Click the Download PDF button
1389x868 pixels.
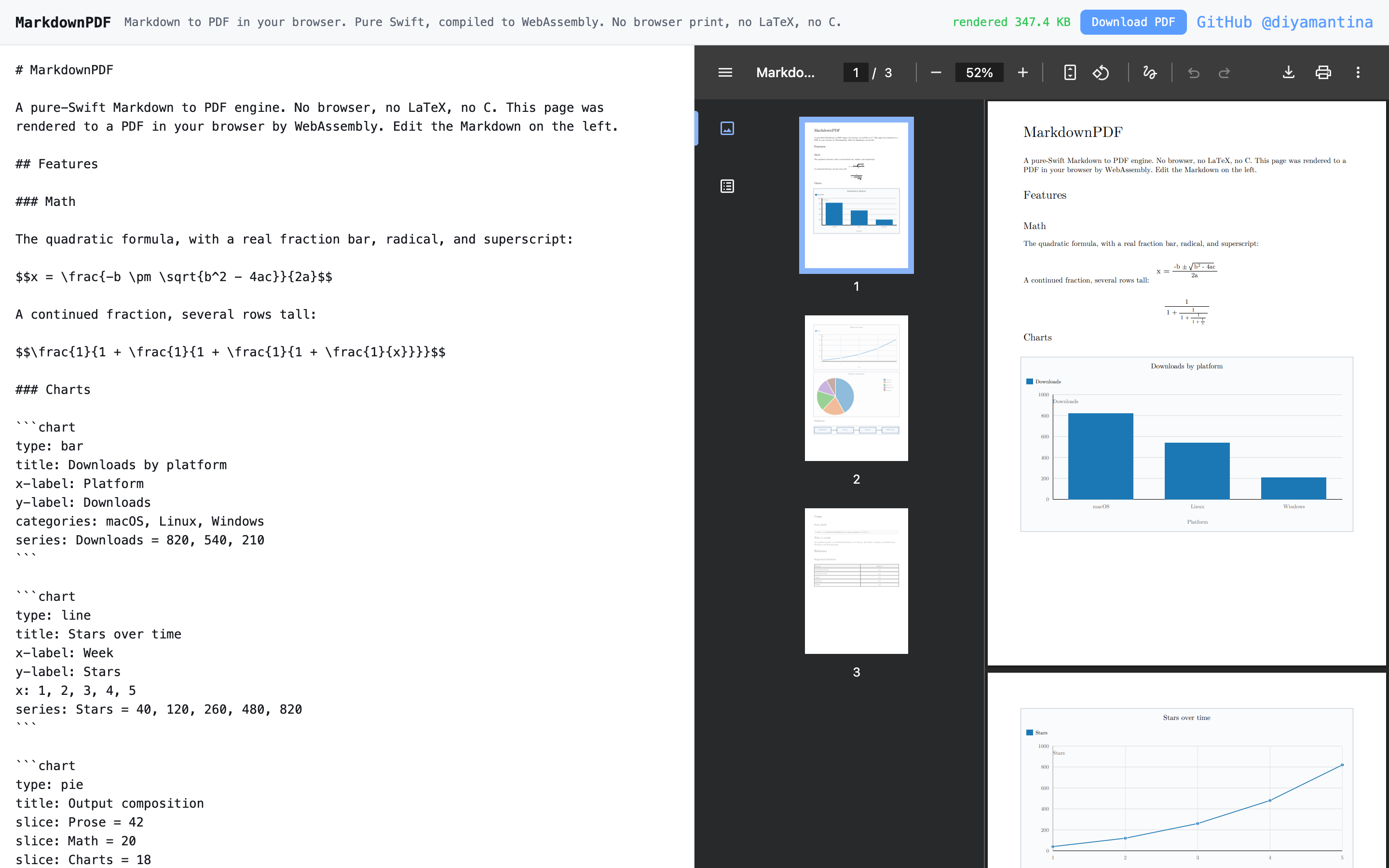point(1133,22)
